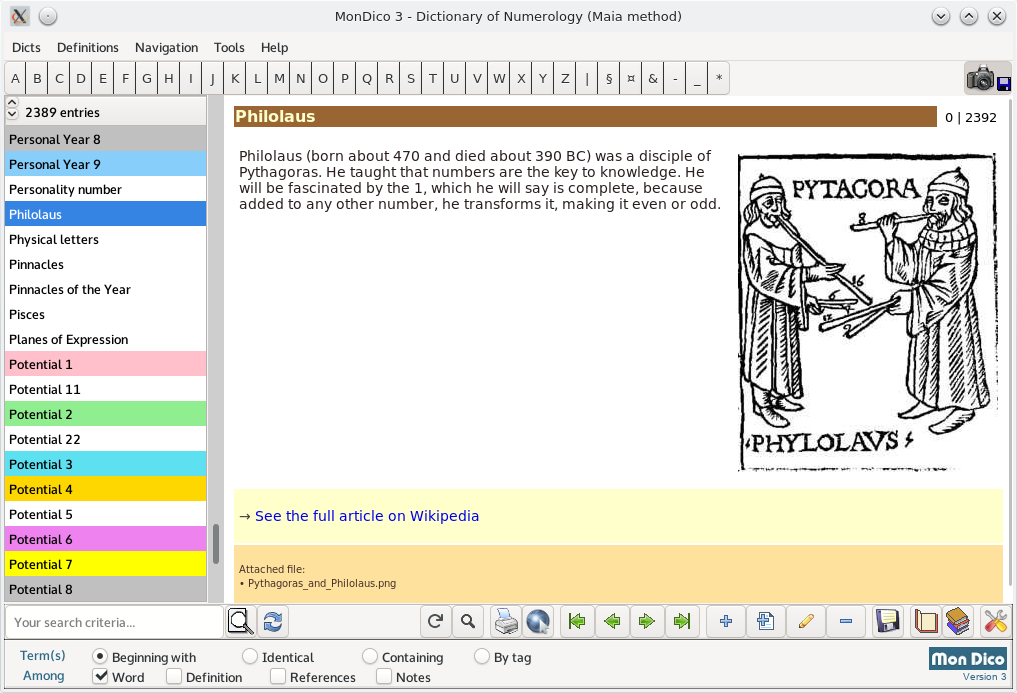
Task: Click the down chevron beside entries count
Action: (x=12, y=114)
